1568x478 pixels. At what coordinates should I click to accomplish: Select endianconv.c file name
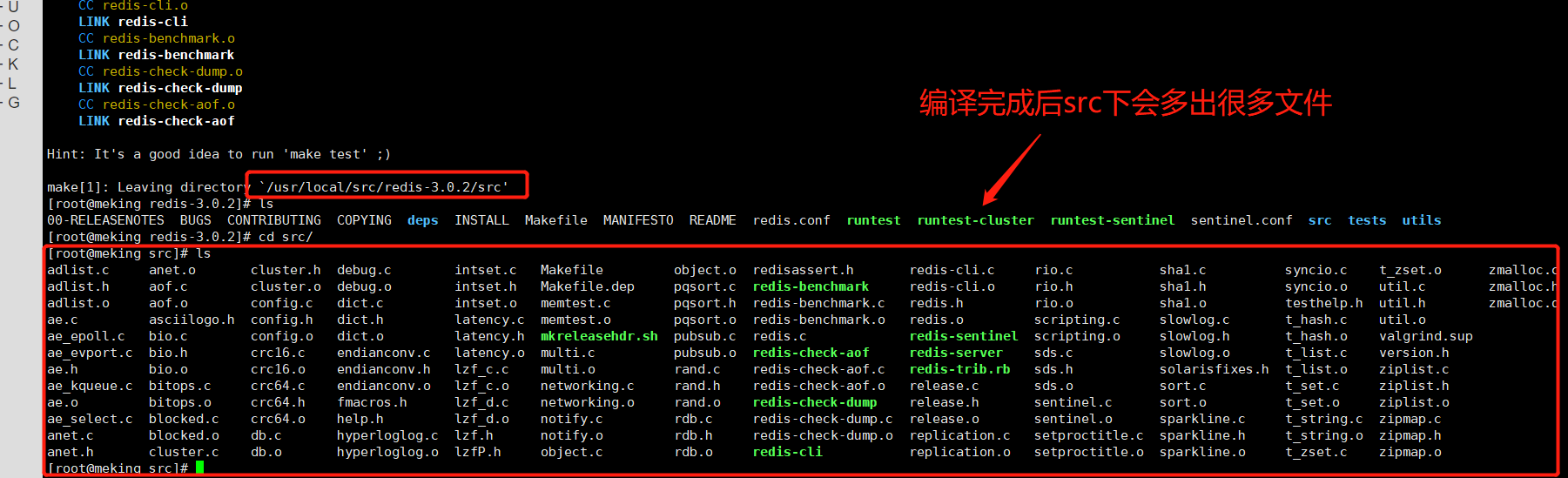384,353
